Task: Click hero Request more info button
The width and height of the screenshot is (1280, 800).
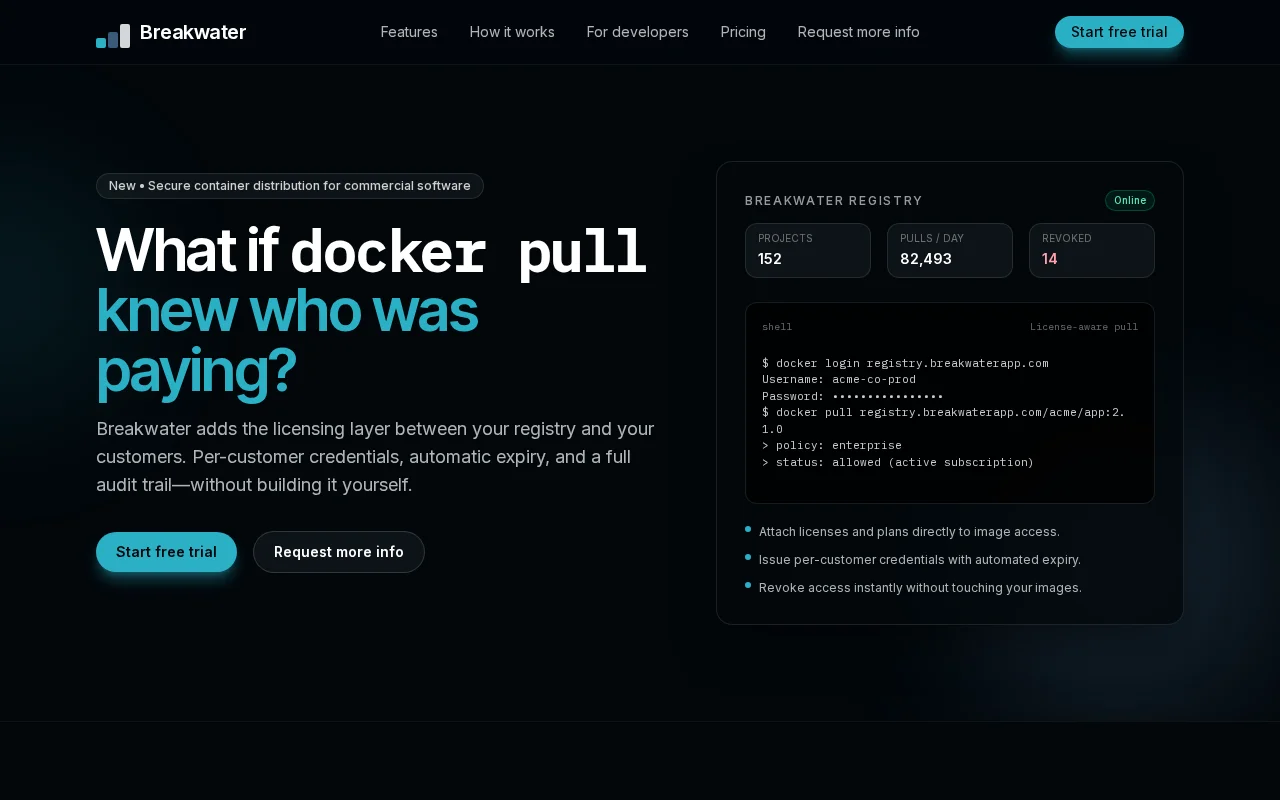Action: coord(339,552)
